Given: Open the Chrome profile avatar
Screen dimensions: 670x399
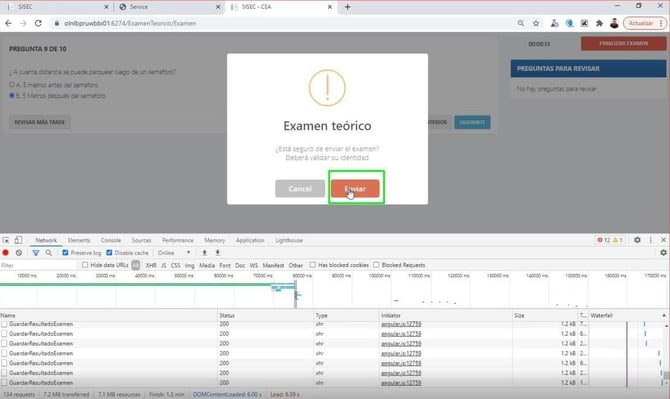Looking at the screenshot, I should 614,23.
